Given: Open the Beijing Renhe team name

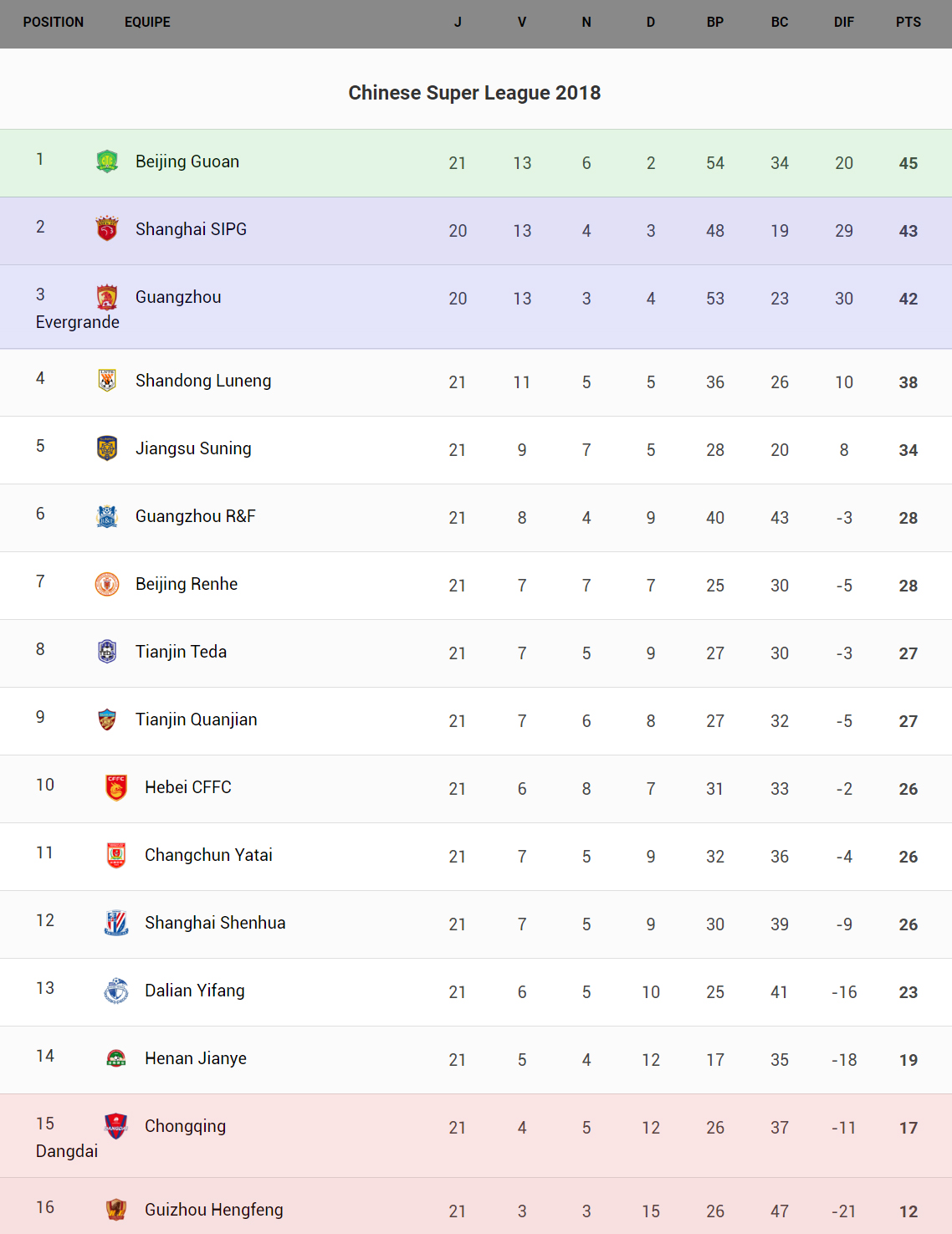Looking at the screenshot, I should (x=187, y=584).
